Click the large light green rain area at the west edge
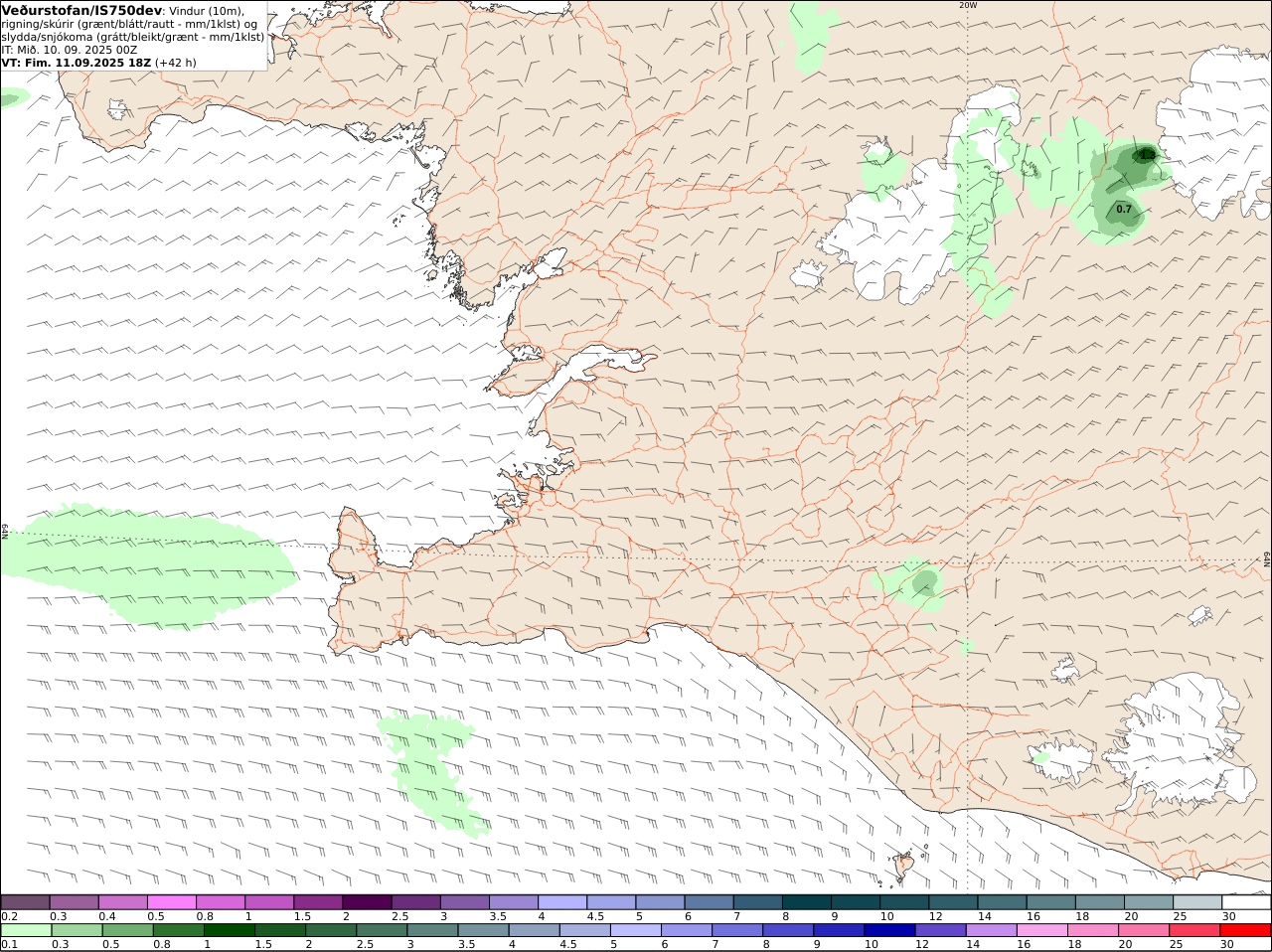 click(149, 566)
